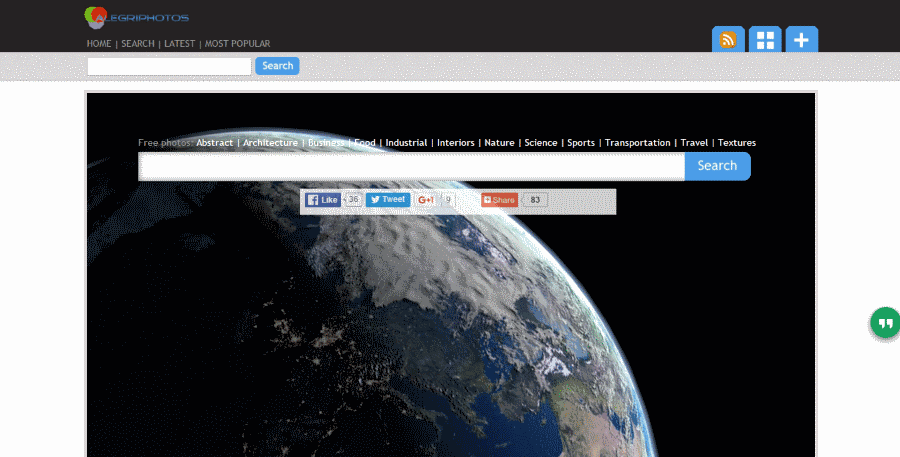Open the Architecture category link
The width and height of the screenshot is (900, 457).
pyautogui.click(x=270, y=143)
